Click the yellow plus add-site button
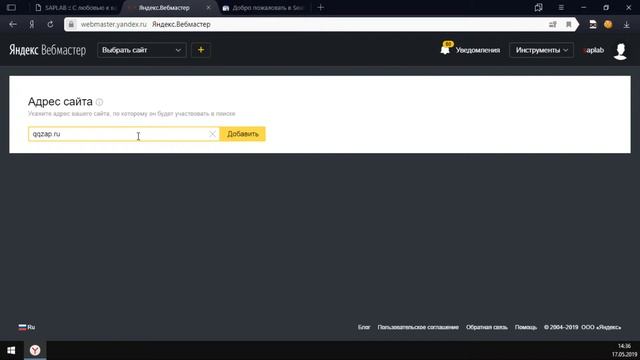640x360 pixels. (201, 50)
